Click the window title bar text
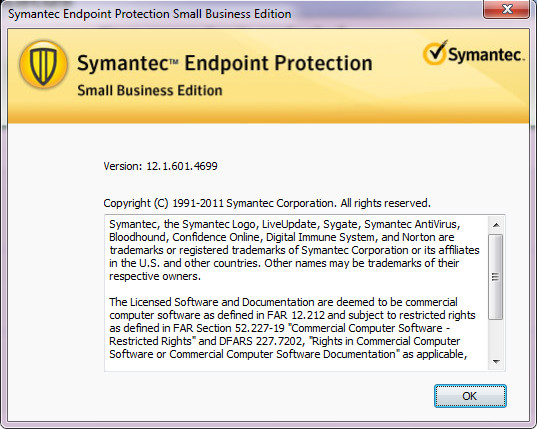537x429 pixels. point(150,14)
